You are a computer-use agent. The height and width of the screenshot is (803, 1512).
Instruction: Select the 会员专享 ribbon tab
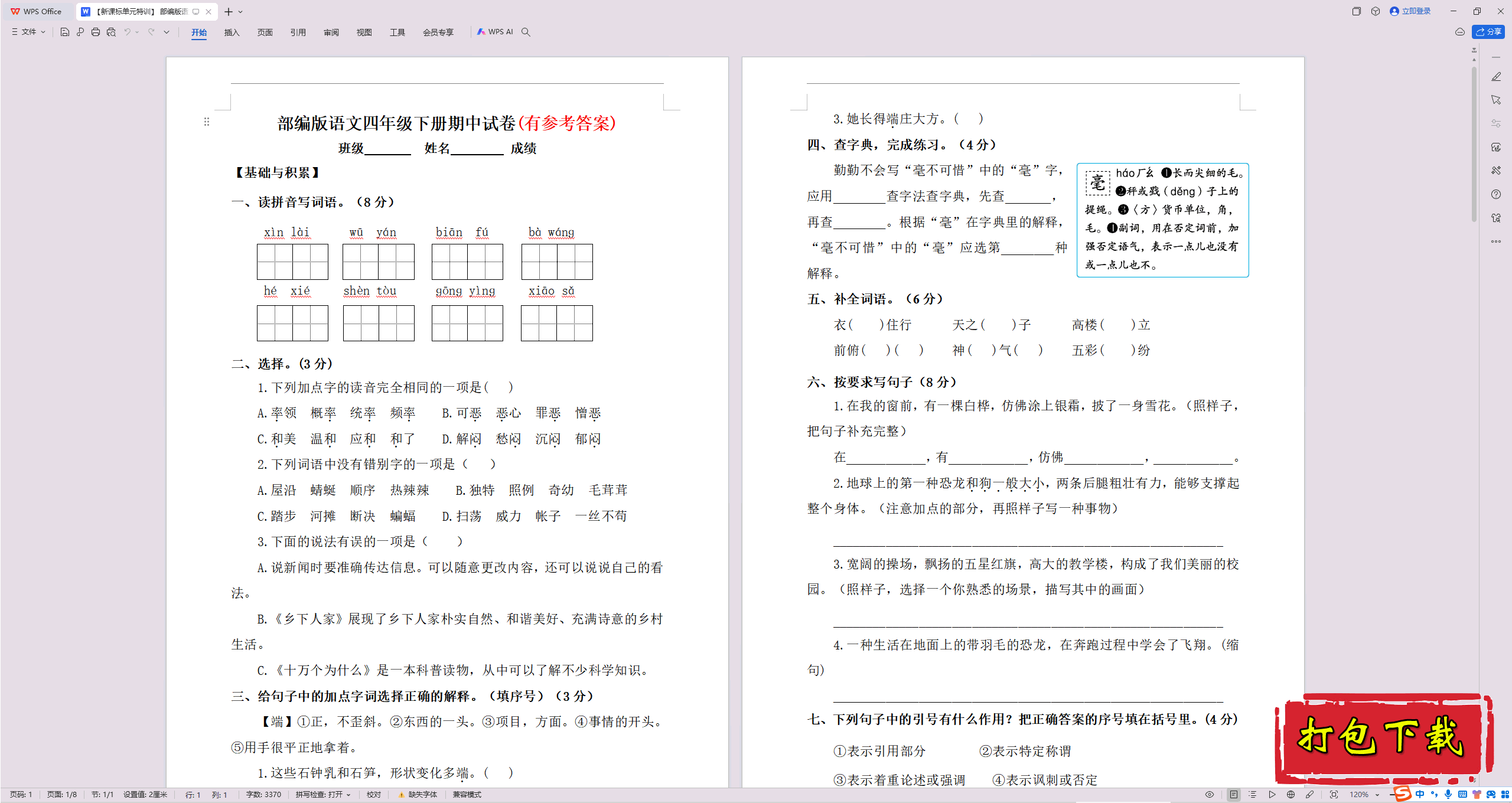coord(438,32)
